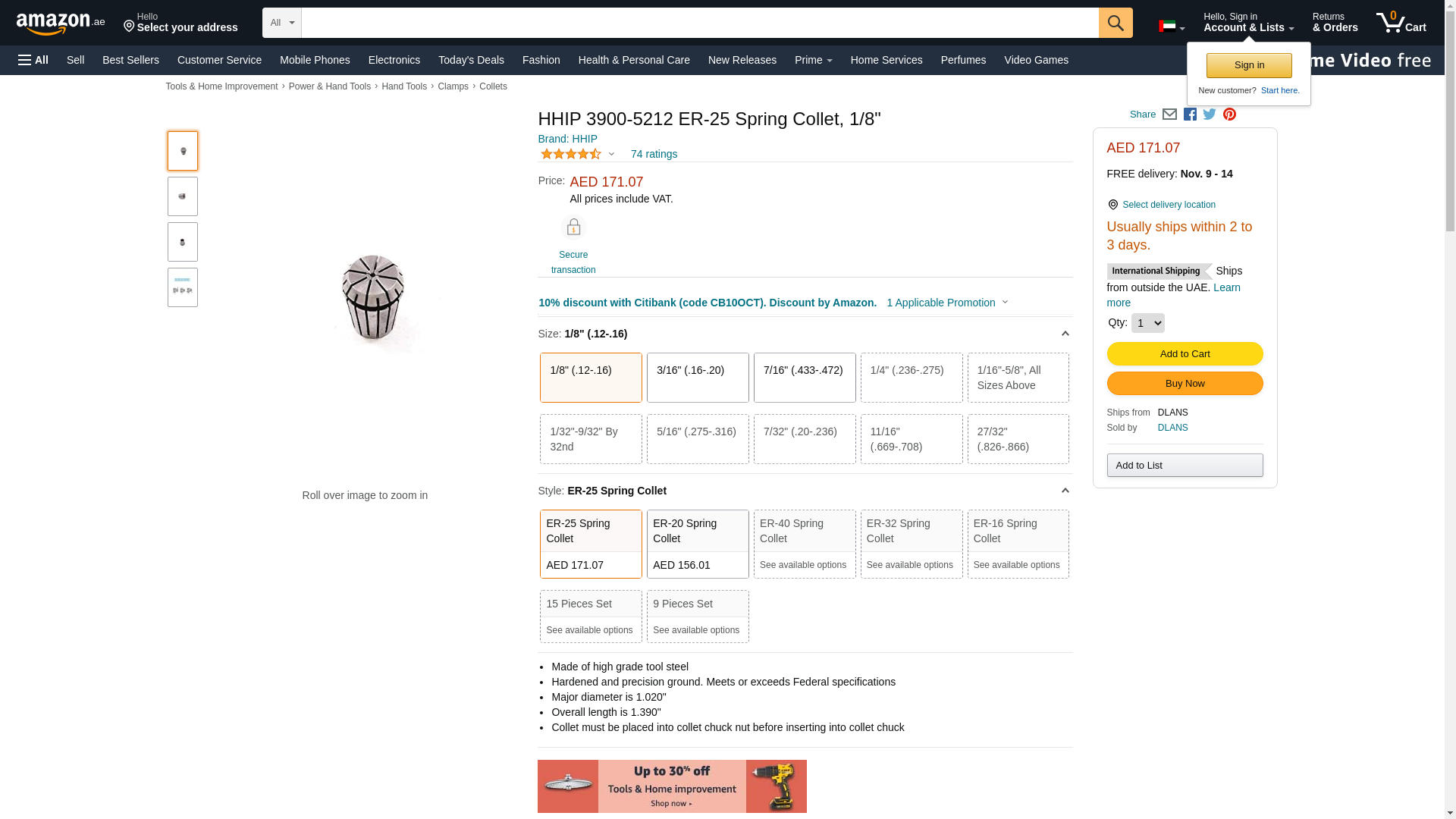Choose the 7/16" (.433-.472) size option

(x=804, y=378)
